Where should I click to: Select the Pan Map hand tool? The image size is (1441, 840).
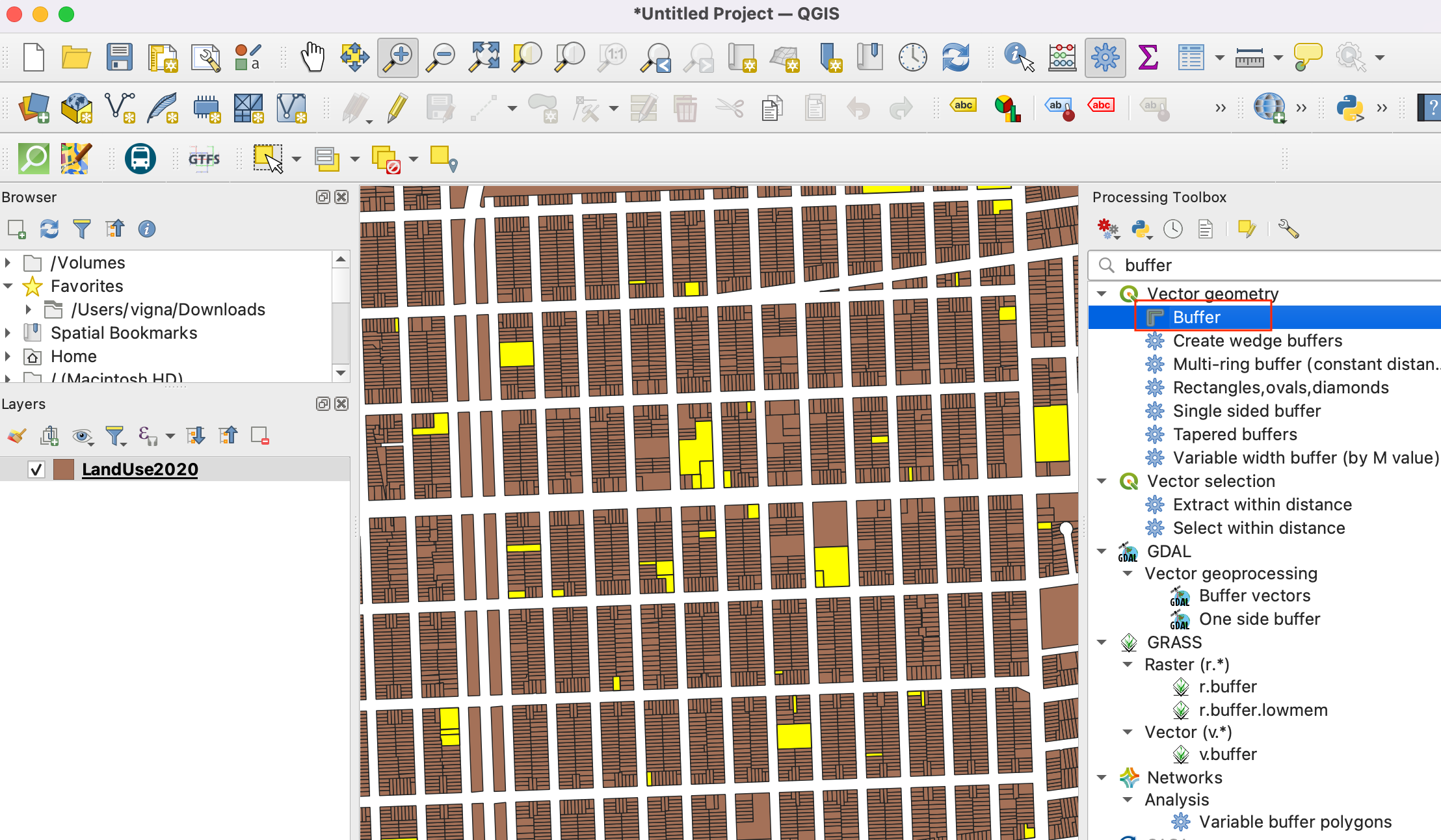tap(312, 57)
